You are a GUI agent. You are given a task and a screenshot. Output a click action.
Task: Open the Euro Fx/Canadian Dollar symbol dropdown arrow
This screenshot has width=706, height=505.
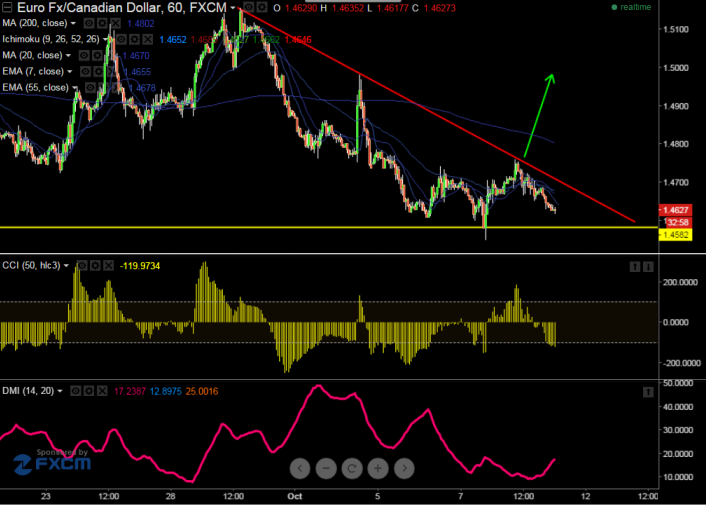coord(233,8)
